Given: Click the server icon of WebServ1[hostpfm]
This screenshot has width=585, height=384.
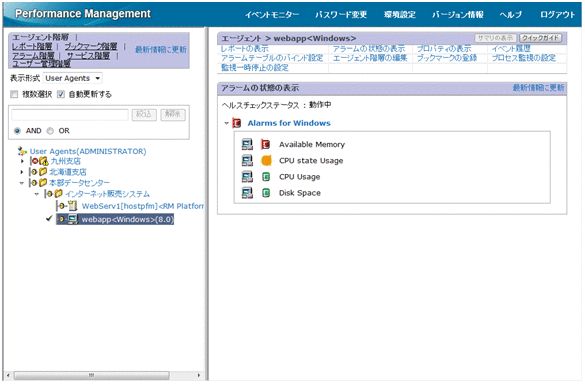Looking at the screenshot, I should coord(72,206).
